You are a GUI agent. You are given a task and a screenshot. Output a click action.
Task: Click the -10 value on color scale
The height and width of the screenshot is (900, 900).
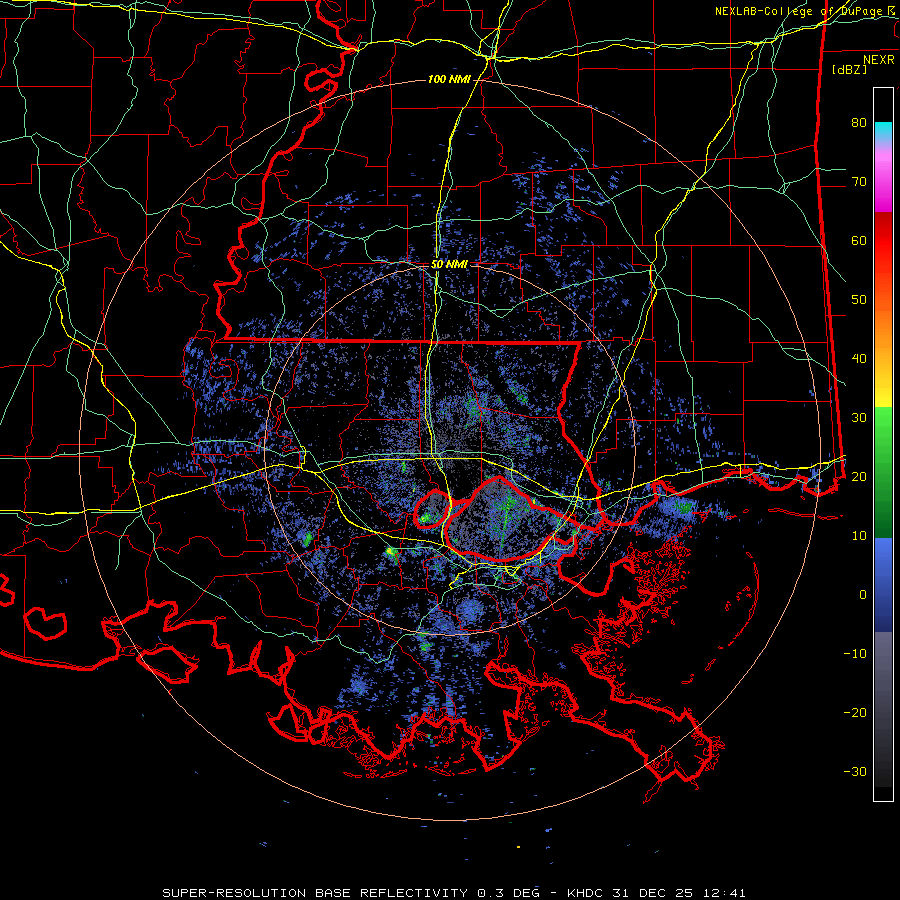click(855, 654)
